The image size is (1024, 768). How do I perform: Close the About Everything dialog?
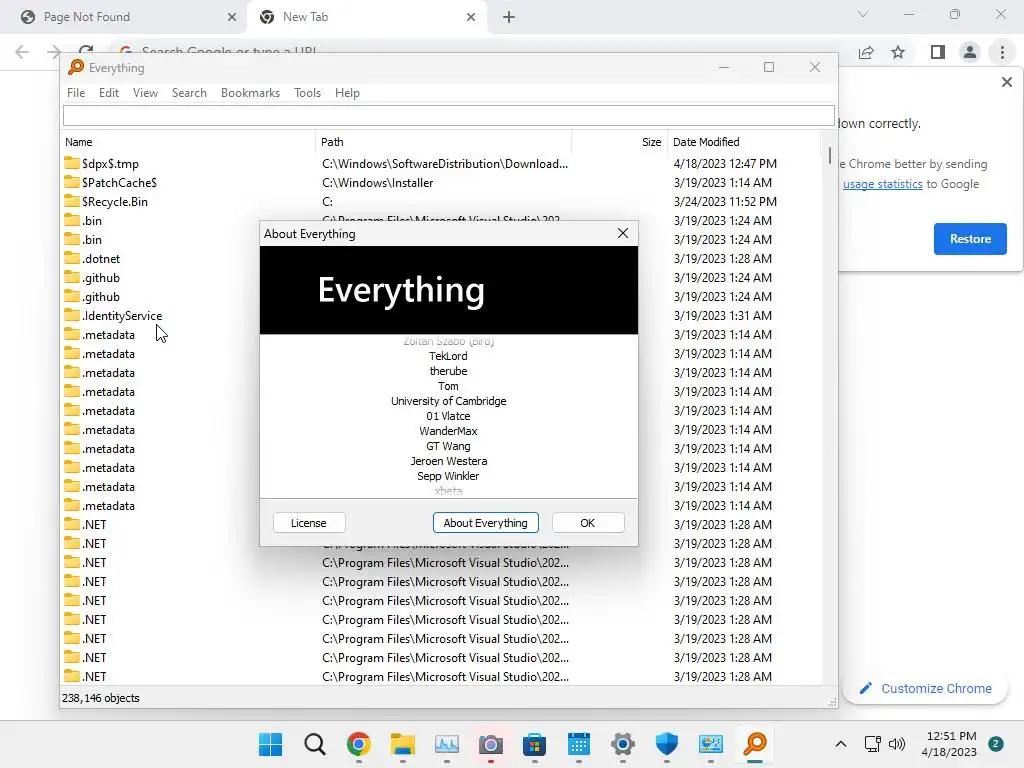[622, 234]
